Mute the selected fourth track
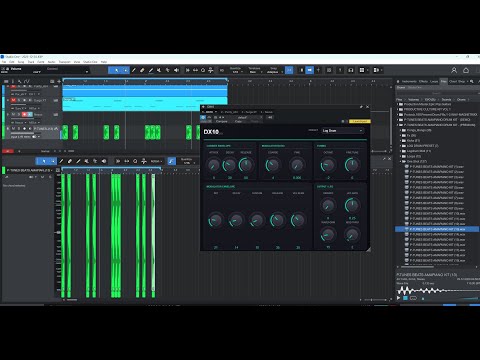Screen dimensions: 480x360 [13, 129]
